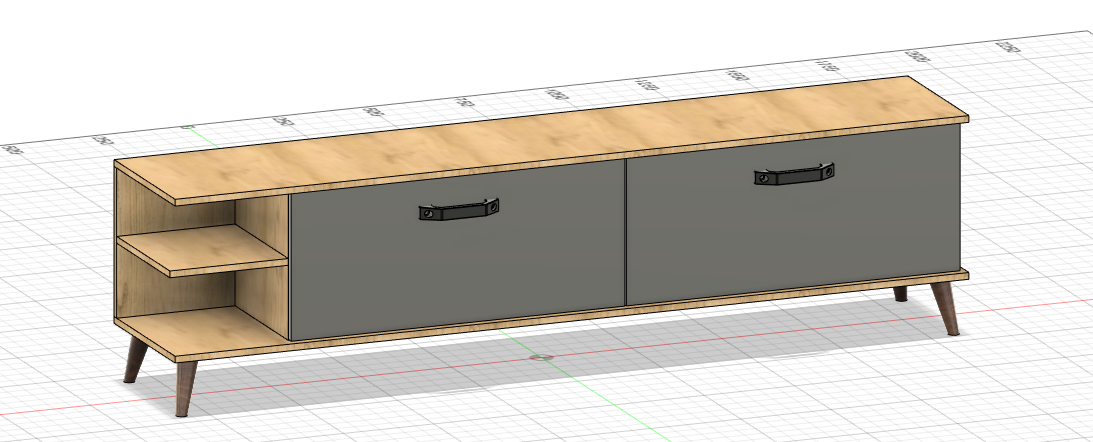Pick the rear-left tapered wooden leg
1093x442 pixels.
point(135,360)
